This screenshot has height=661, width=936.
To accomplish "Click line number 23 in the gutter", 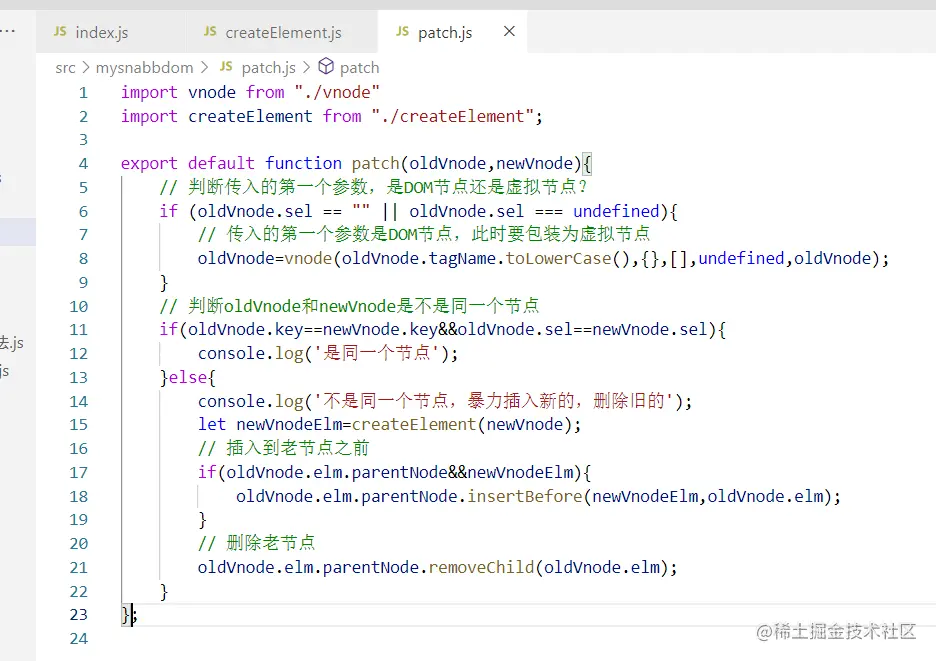I will point(79,615).
